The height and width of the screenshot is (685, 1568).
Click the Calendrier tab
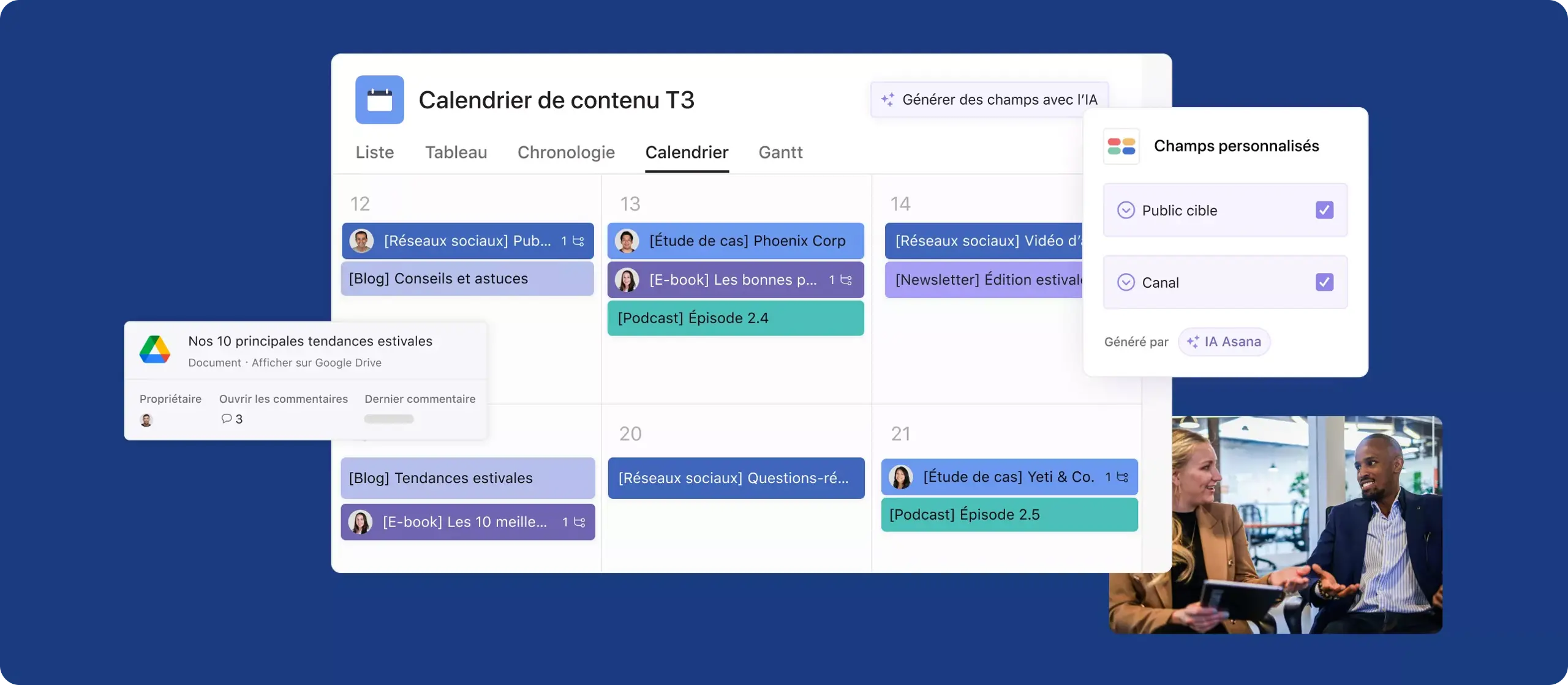(686, 153)
